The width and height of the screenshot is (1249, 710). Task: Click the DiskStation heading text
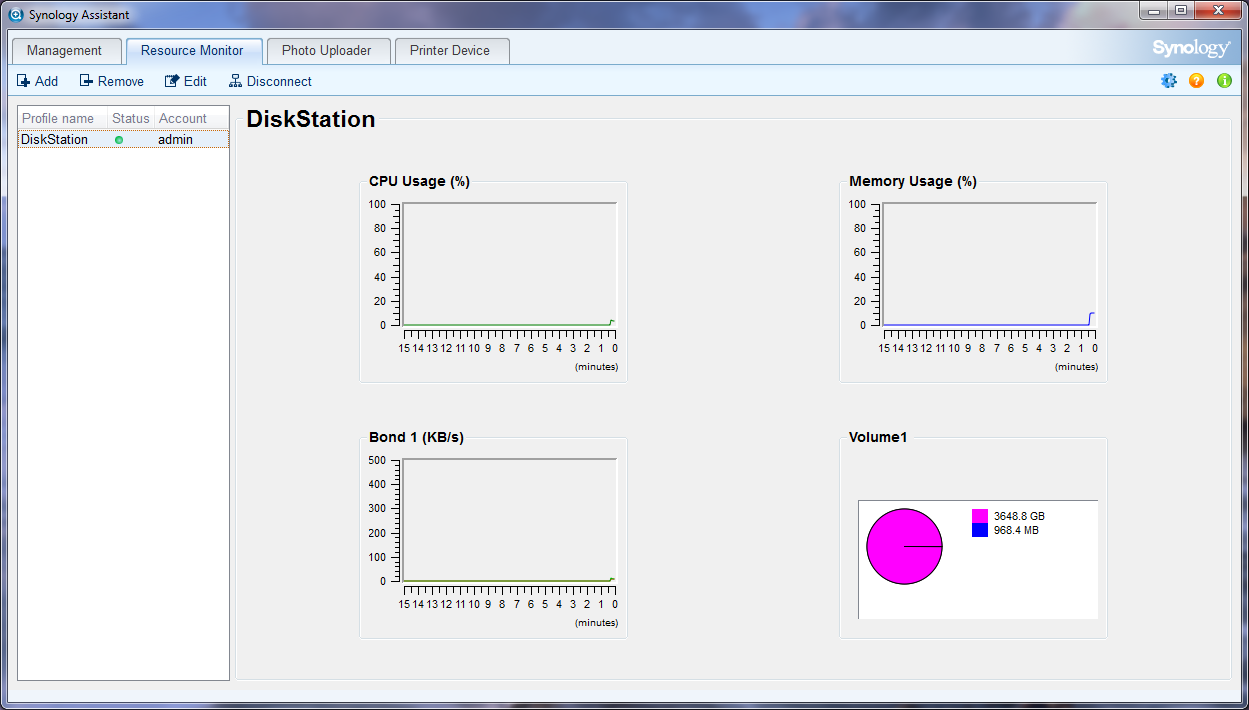coord(311,119)
